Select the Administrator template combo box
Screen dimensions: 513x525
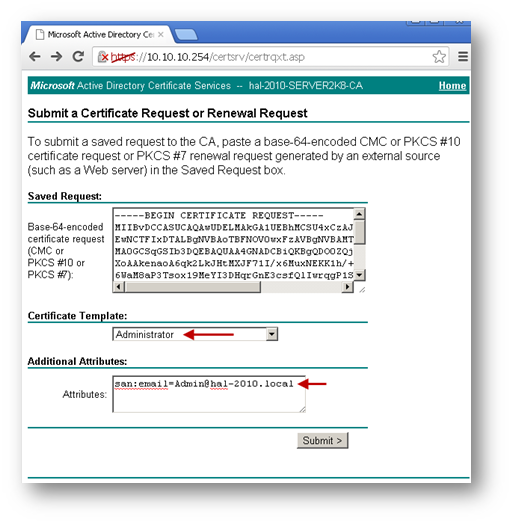195,334
